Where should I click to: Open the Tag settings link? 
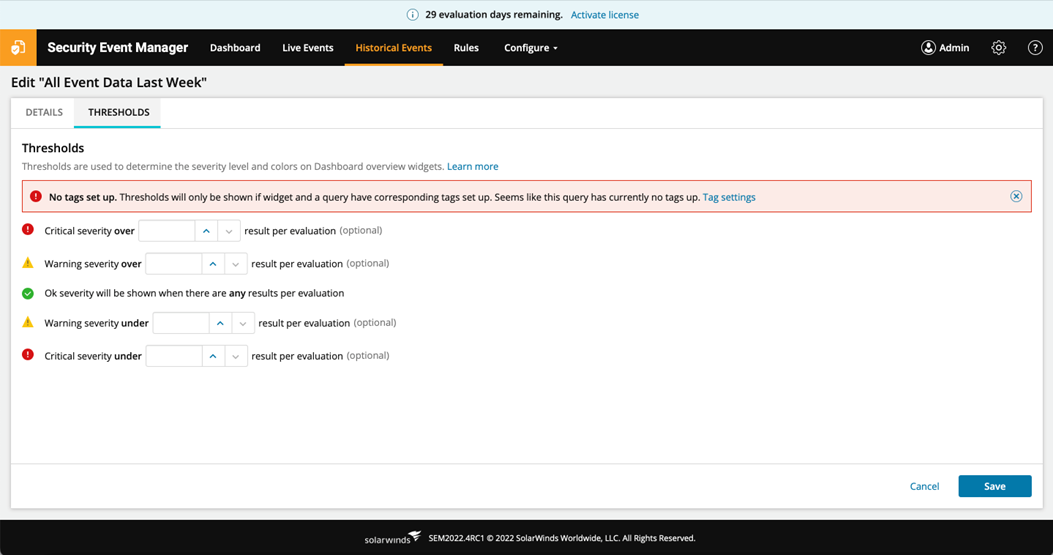[x=729, y=197]
